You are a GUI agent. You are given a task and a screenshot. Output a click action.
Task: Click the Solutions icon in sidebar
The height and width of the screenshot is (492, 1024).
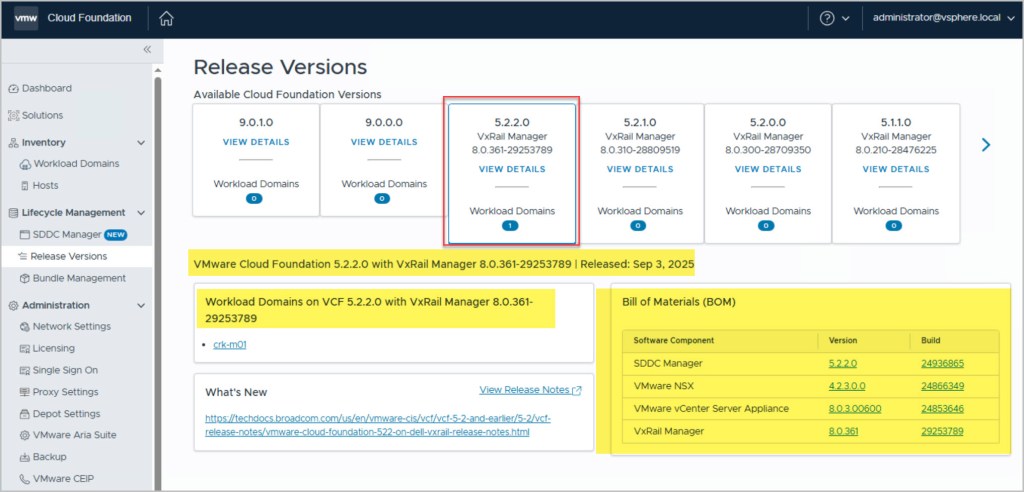pos(13,116)
